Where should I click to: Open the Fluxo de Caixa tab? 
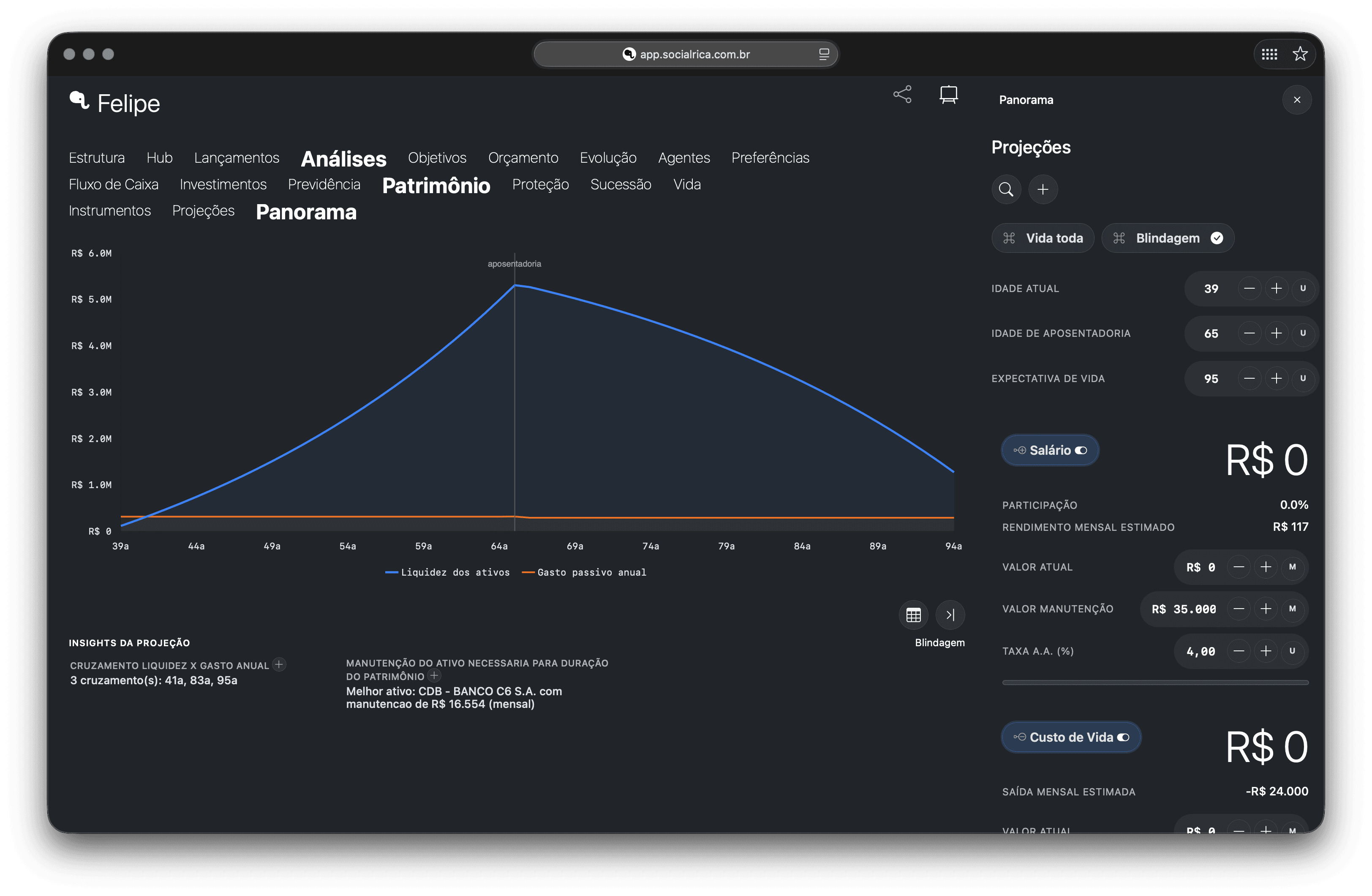click(x=114, y=184)
